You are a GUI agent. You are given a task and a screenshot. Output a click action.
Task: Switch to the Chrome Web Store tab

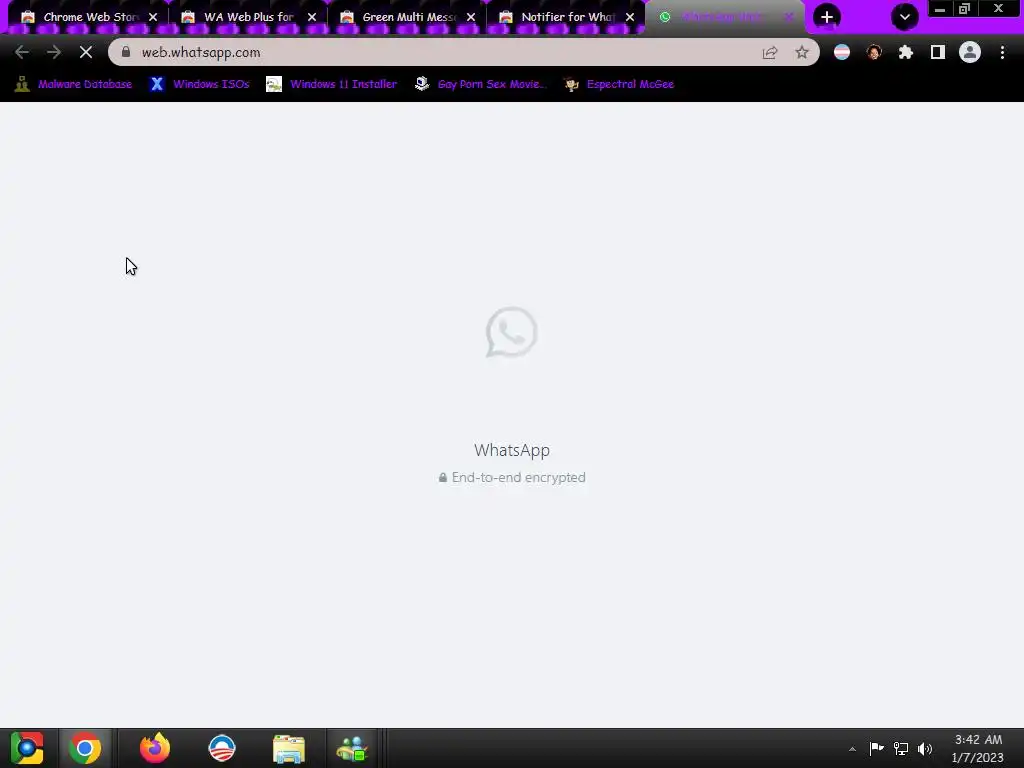click(x=82, y=17)
